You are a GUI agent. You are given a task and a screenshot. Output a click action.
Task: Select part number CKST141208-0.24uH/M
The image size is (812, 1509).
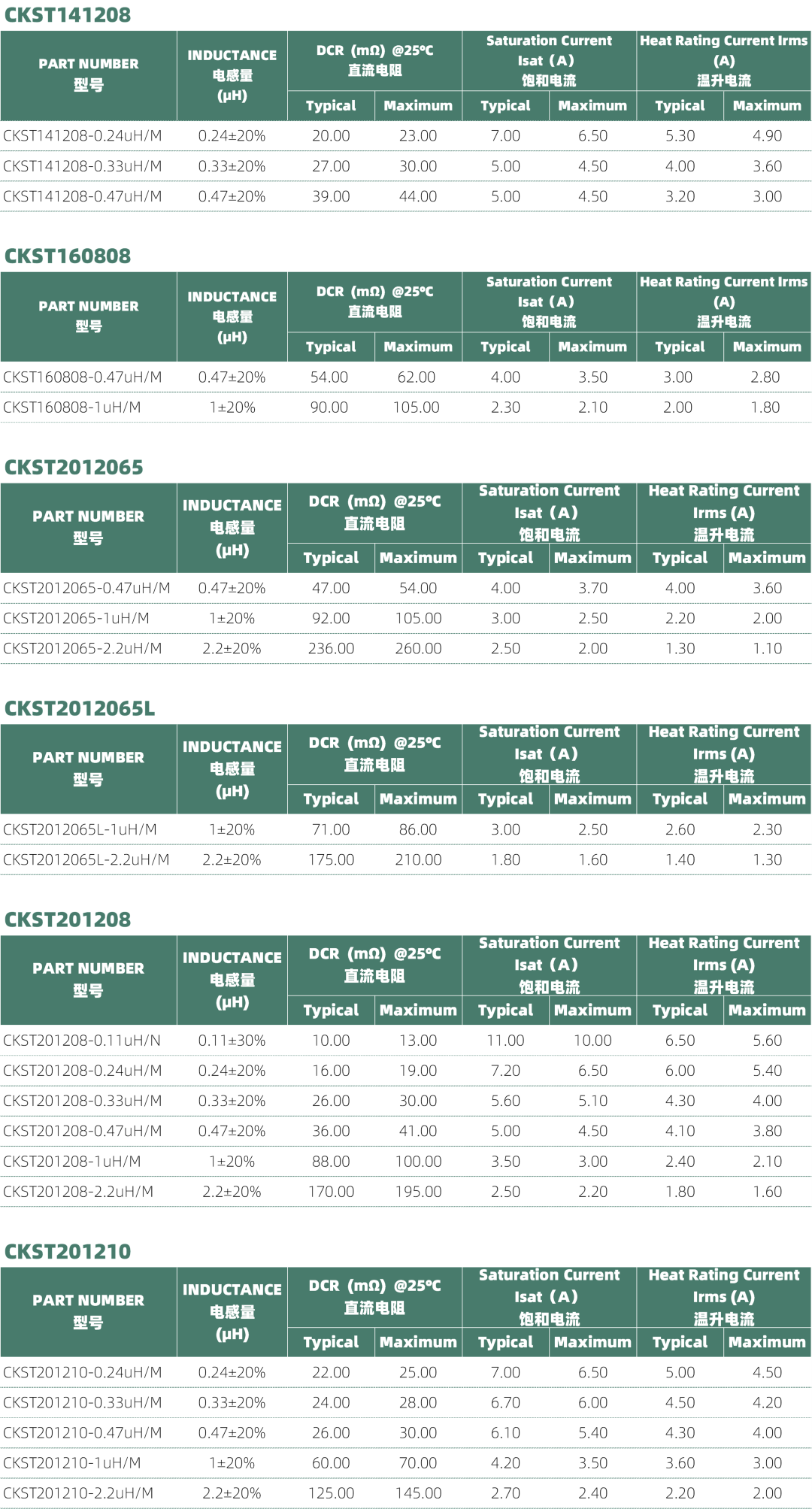point(83,136)
